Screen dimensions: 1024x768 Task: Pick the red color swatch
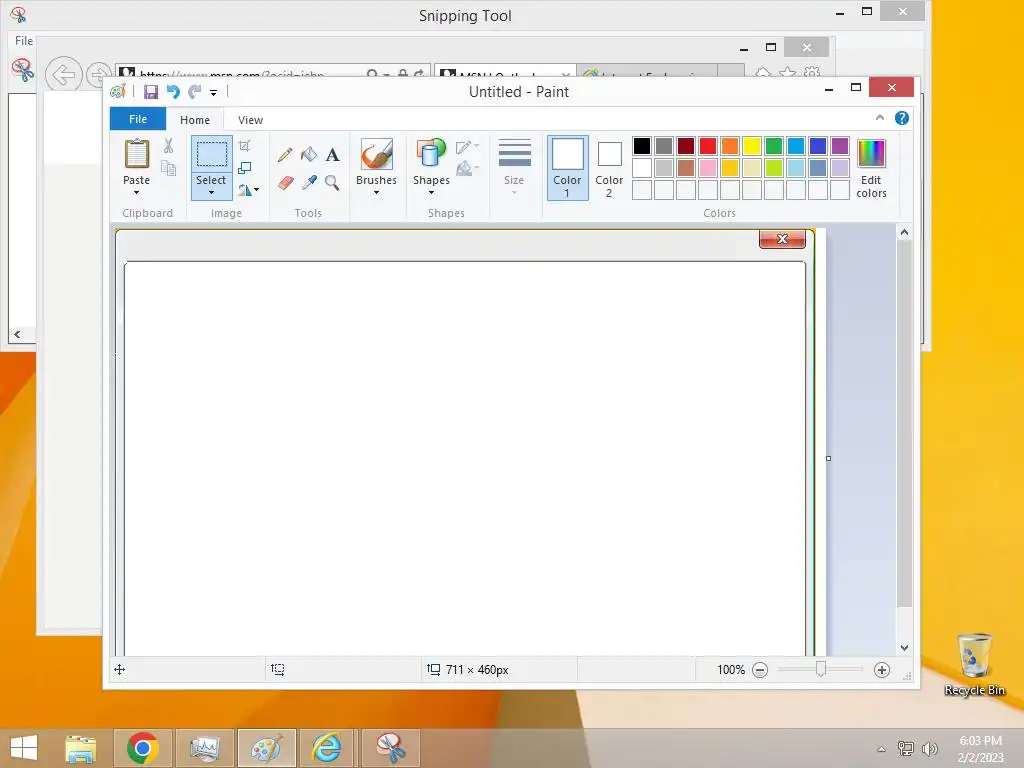click(708, 146)
